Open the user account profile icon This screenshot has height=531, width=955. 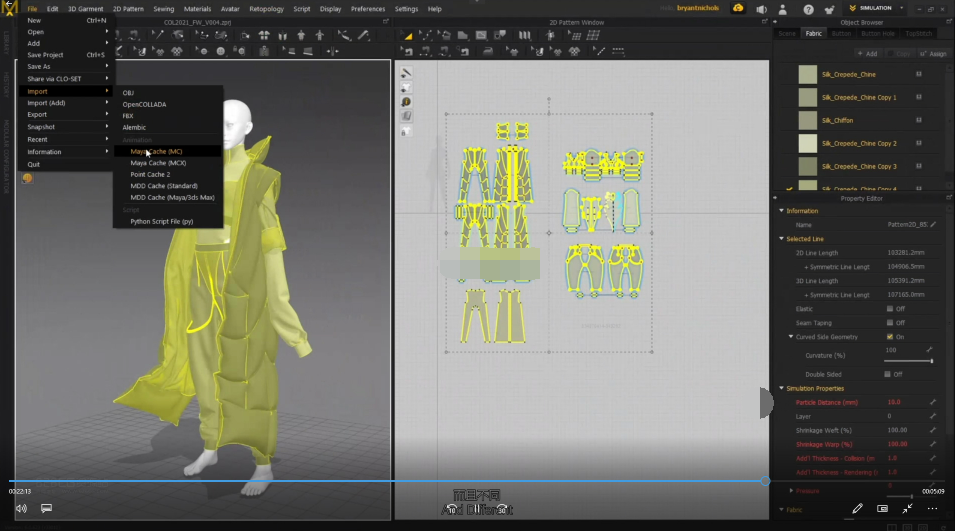(x=783, y=9)
